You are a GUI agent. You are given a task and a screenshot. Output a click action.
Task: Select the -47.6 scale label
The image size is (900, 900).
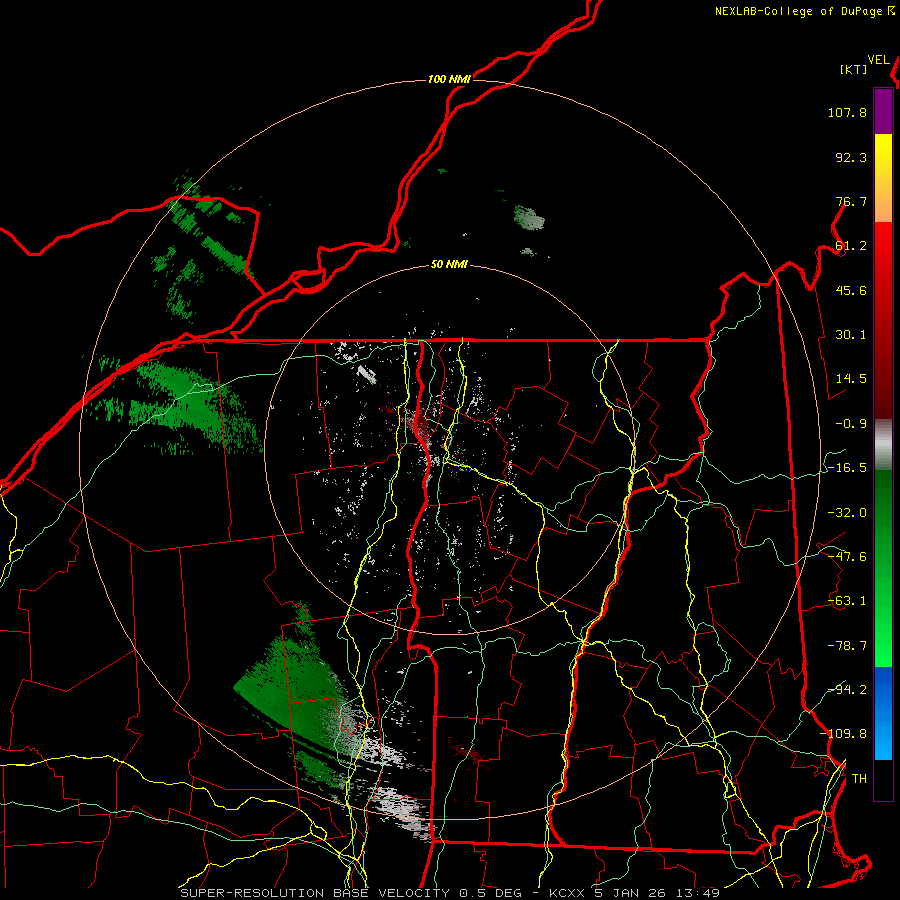pyautogui.click(x=847, y=557)
